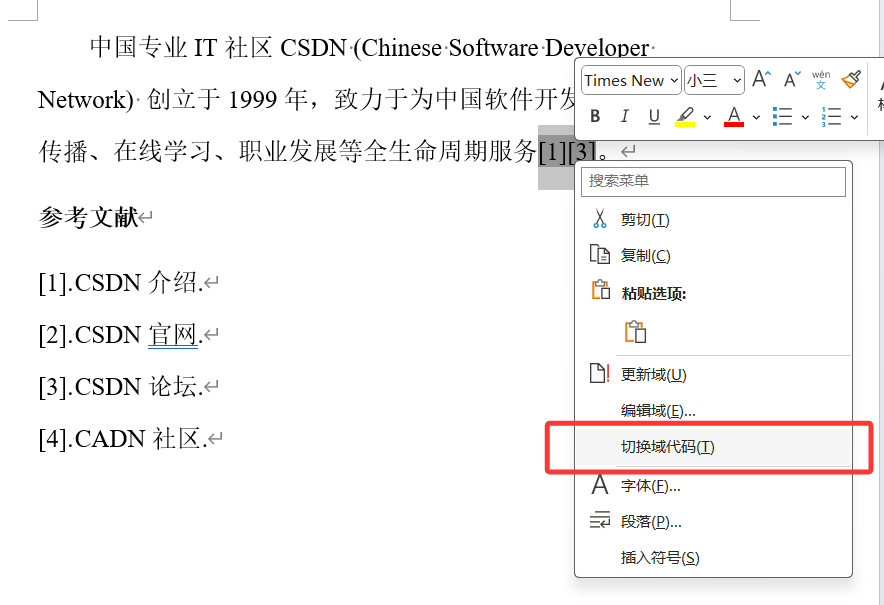This screenshot has width=884, height=605.
Task: Select 更新域(U) in context menu
Action: 713,374
